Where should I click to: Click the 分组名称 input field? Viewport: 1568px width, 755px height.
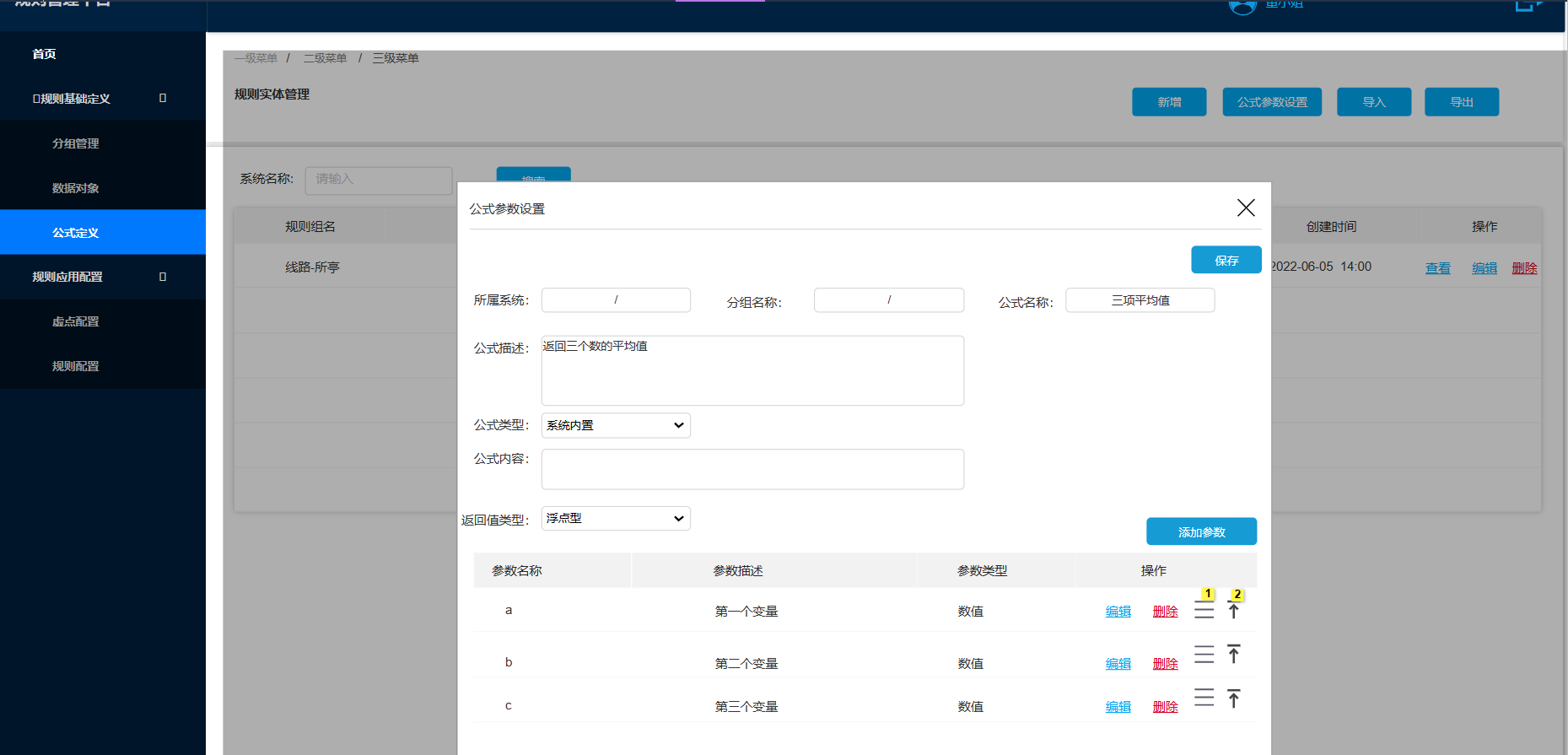point(889,300)
